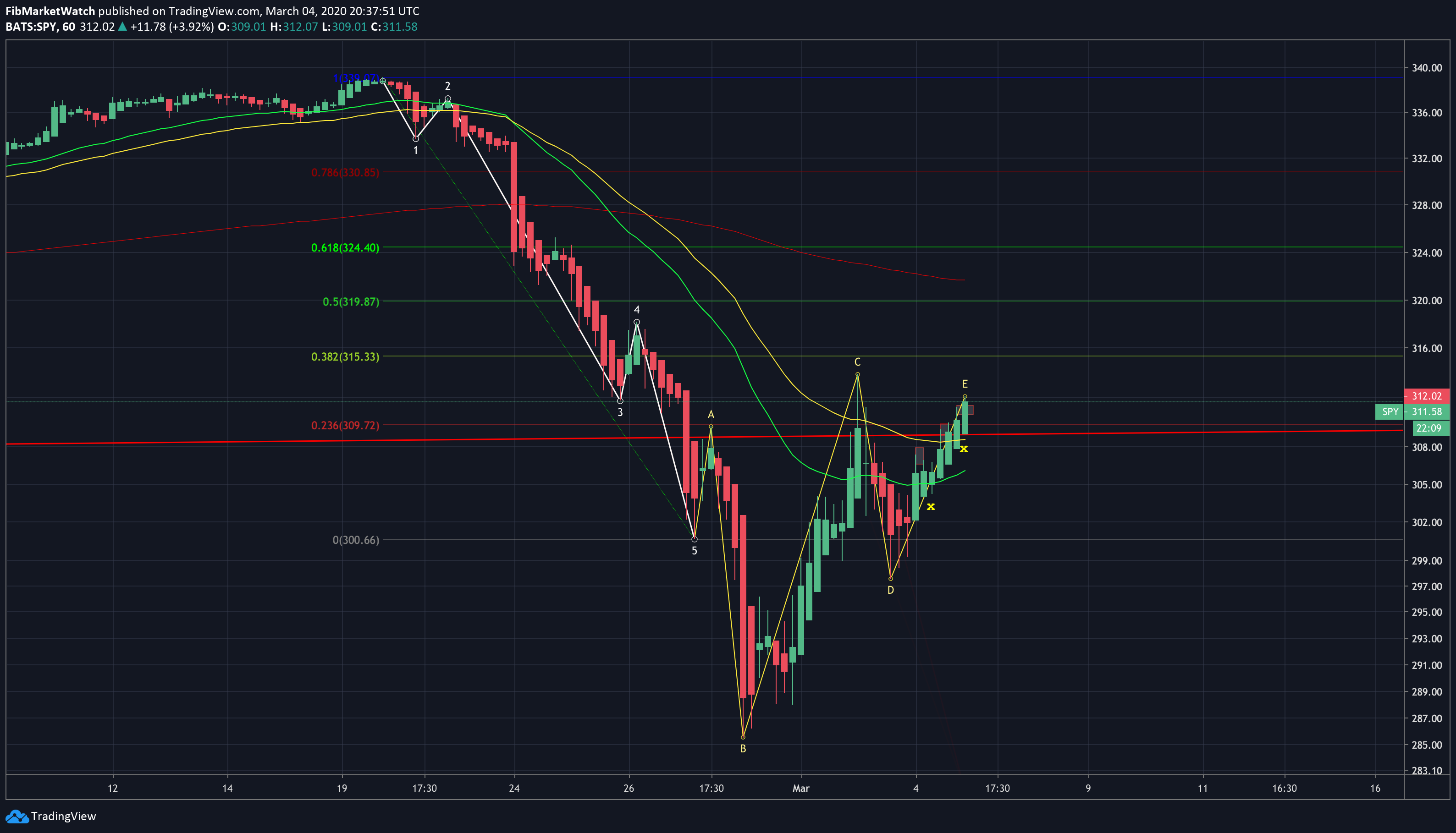Screen dimensions: 1456x833
Task: Click the yellow x marker near 303
Action: pos(931,506)
